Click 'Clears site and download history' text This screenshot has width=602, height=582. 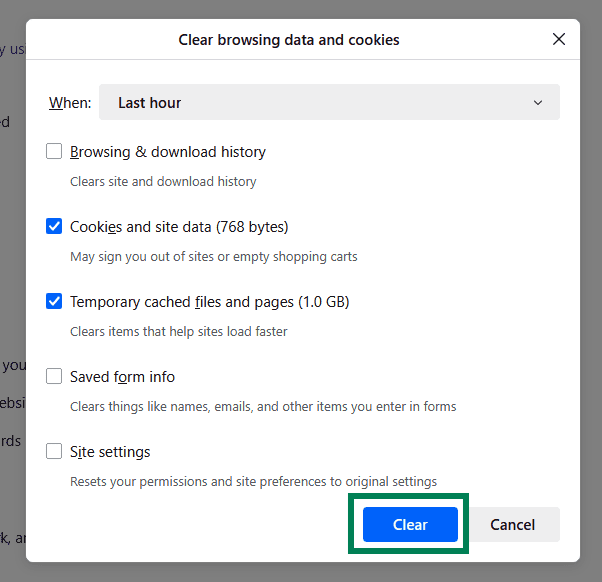(163, 182)
